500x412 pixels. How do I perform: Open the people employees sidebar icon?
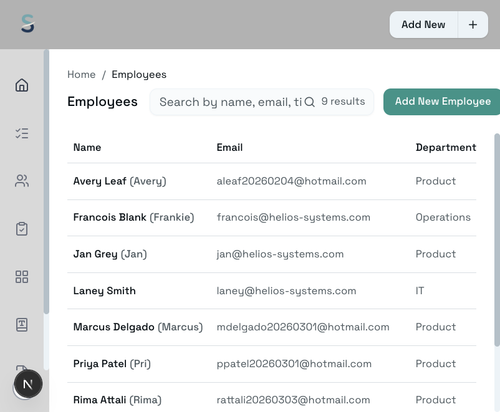tap(22, 181)
